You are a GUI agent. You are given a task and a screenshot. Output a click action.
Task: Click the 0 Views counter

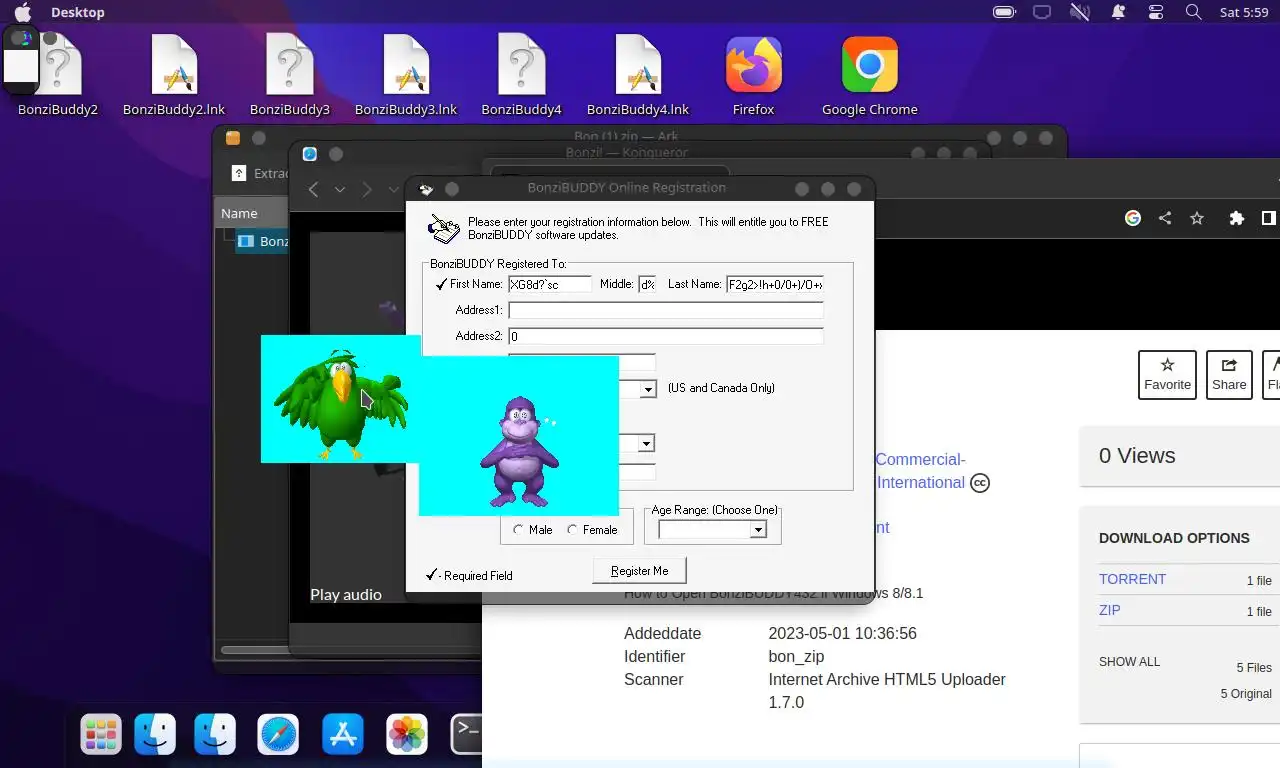(x=1137, y=455)
